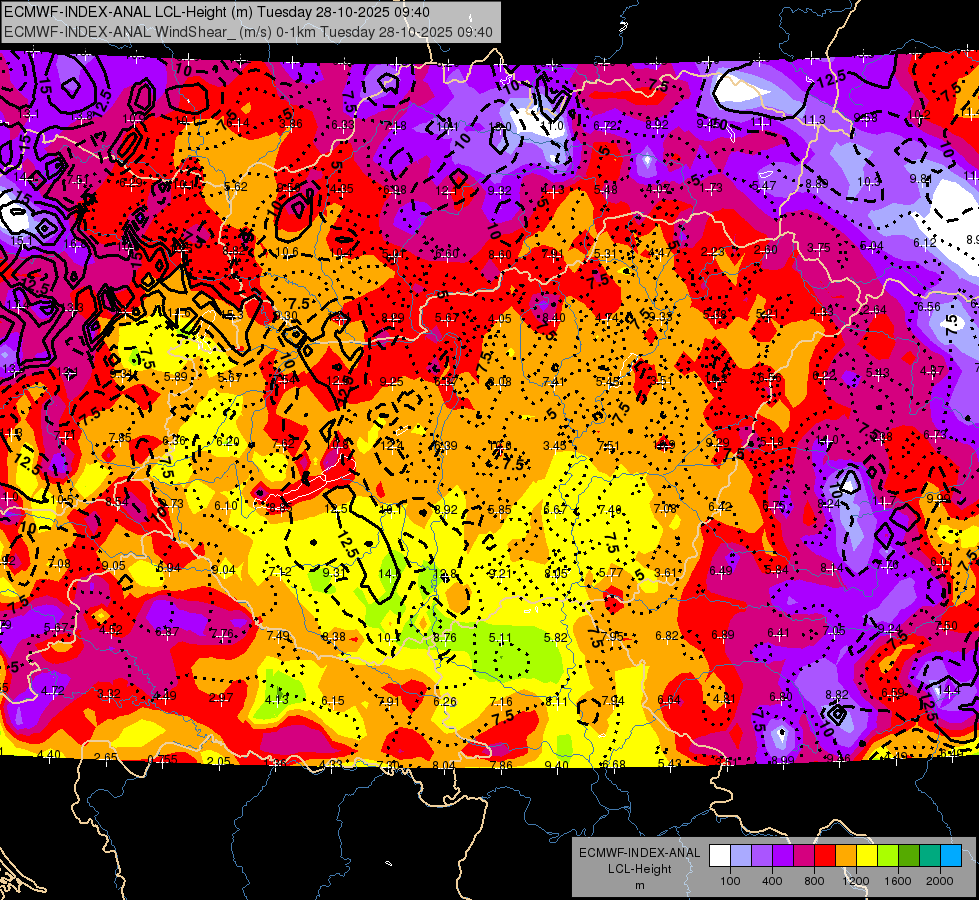
Task: Click the WindShear 0-1km title line
Action: (x=248, y=32)
